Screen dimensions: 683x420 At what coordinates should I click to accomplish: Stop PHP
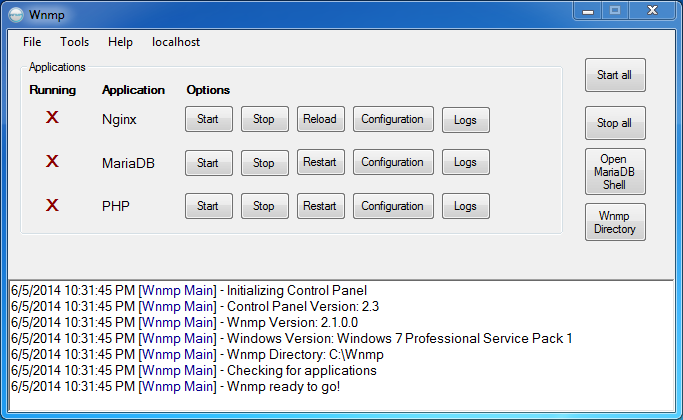pyautogui.click(x=264, y=206)
